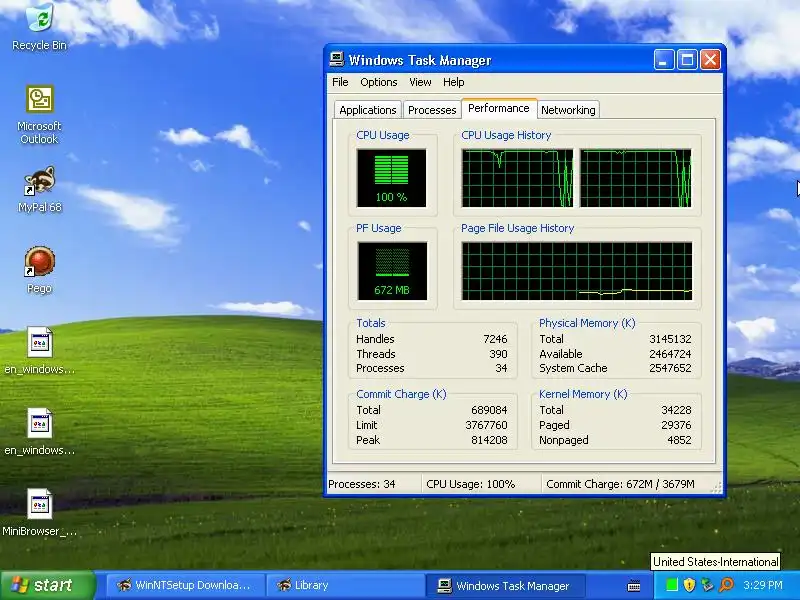This screenshot has width=800, height=600.
Task: Click the Page File Usage History graph
Action: click(577, 271)
